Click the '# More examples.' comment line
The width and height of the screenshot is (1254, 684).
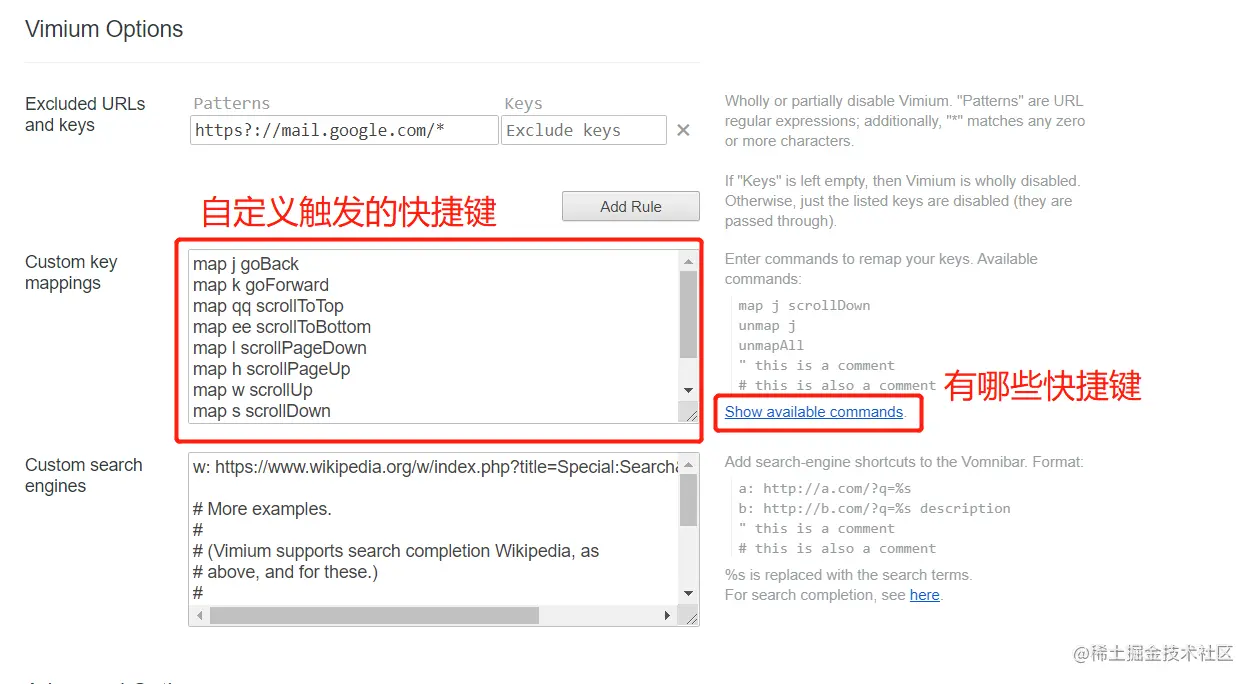click(x=262, y=509)
